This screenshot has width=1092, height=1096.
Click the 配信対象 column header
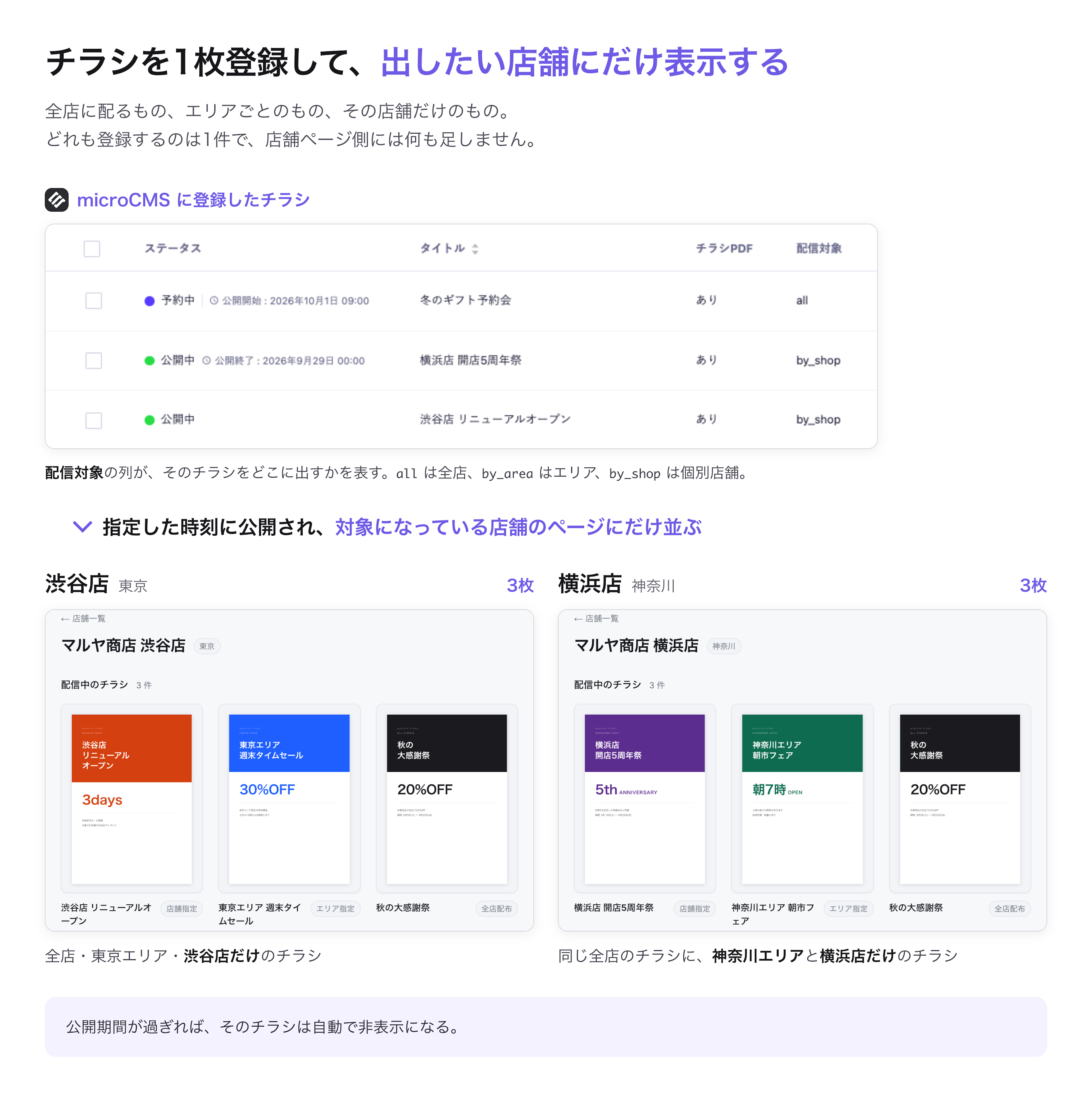point(818,248)
